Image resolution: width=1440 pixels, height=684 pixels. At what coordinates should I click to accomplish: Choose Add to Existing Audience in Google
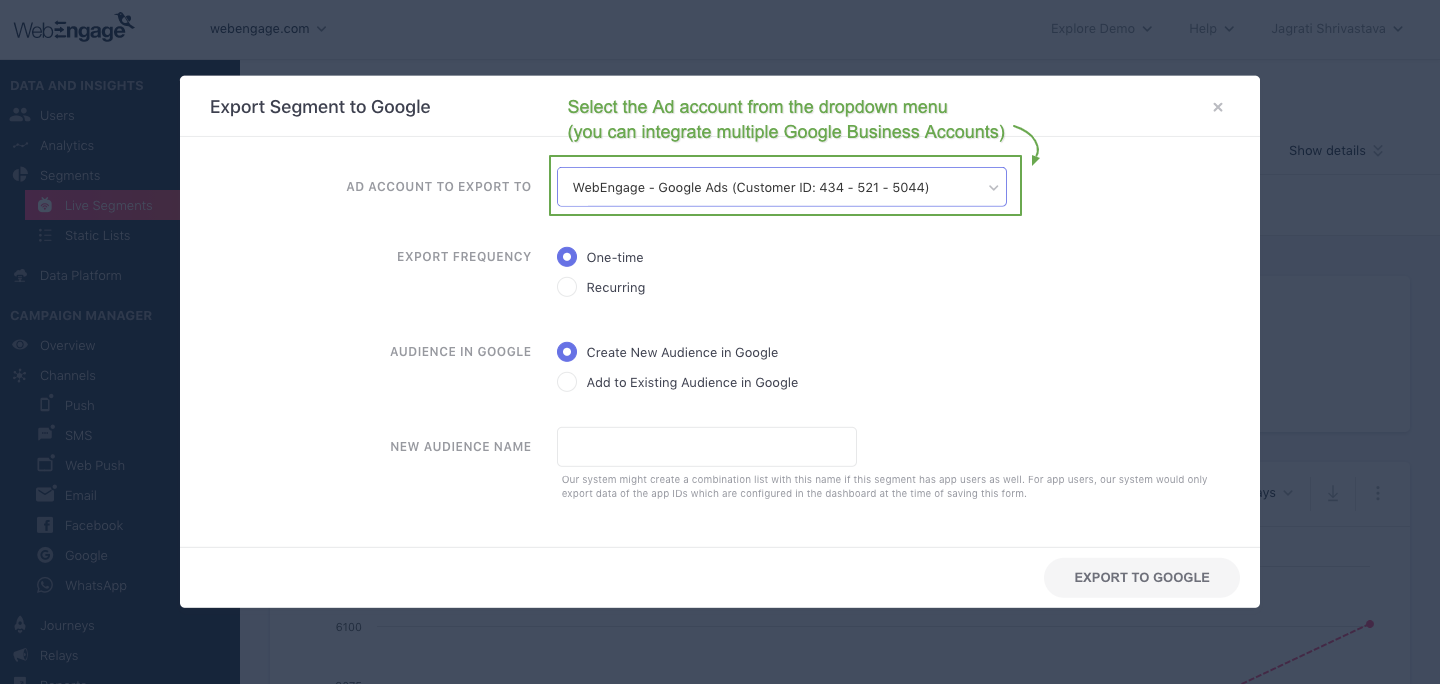click(567, 382)
